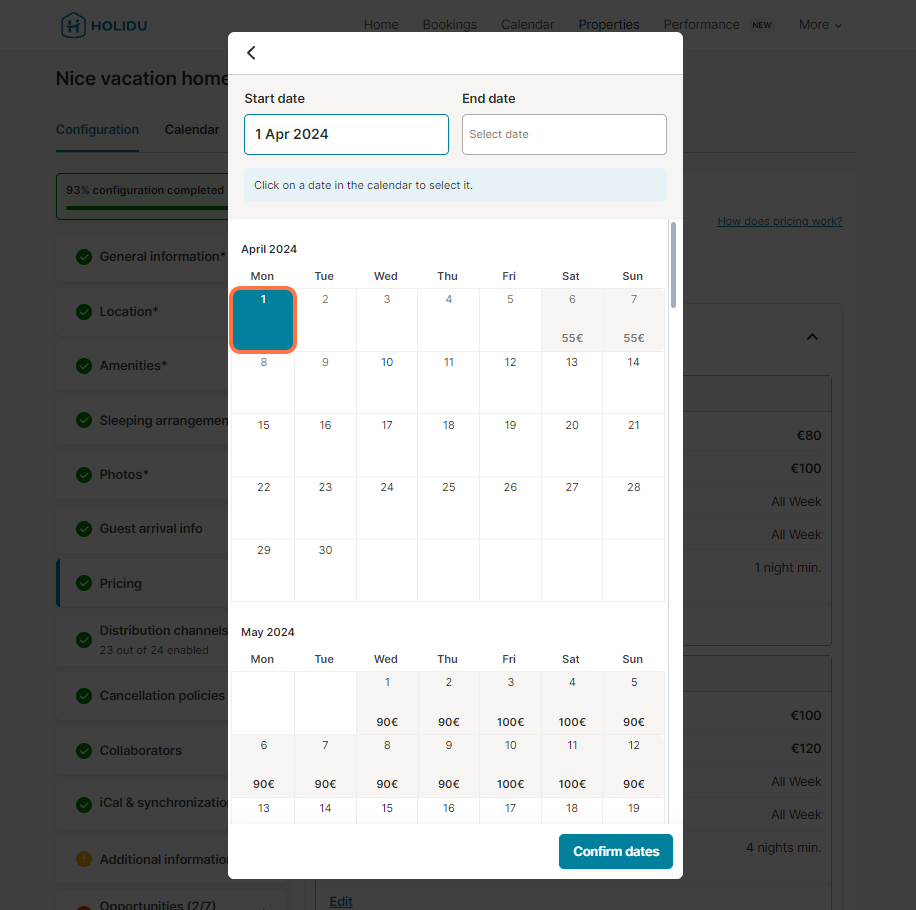Click green check icon beside Photos
The image size is (916, 910).
tap(84, 475)
